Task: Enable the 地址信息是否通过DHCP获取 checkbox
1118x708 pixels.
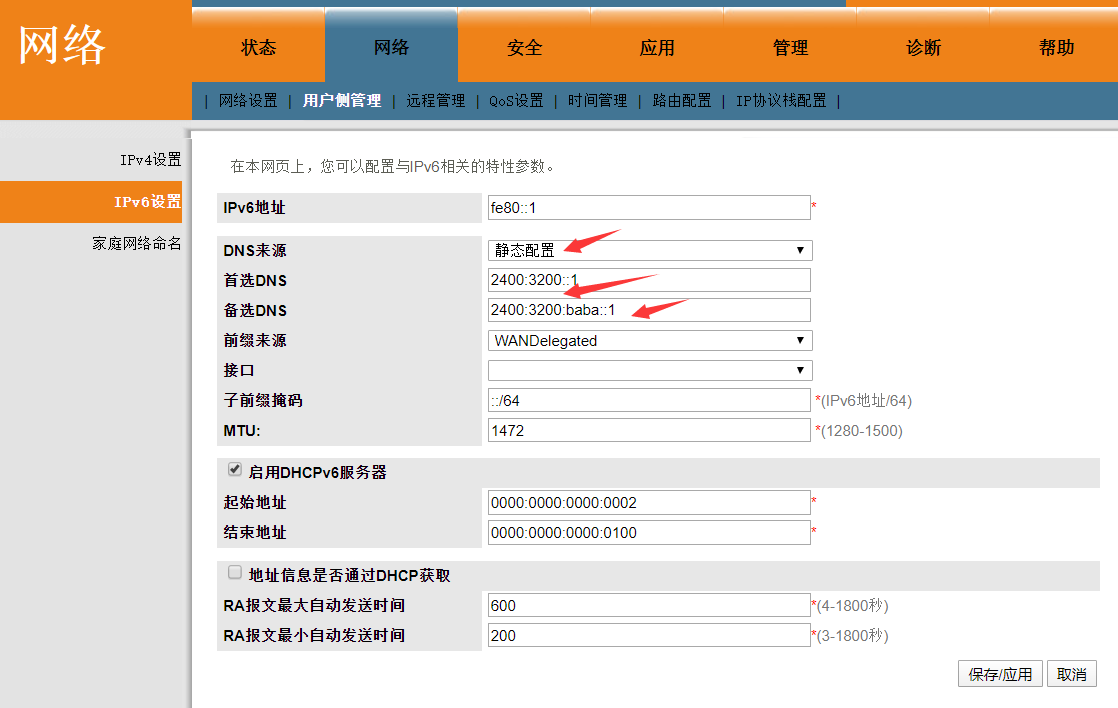Action: click(235, 573)
